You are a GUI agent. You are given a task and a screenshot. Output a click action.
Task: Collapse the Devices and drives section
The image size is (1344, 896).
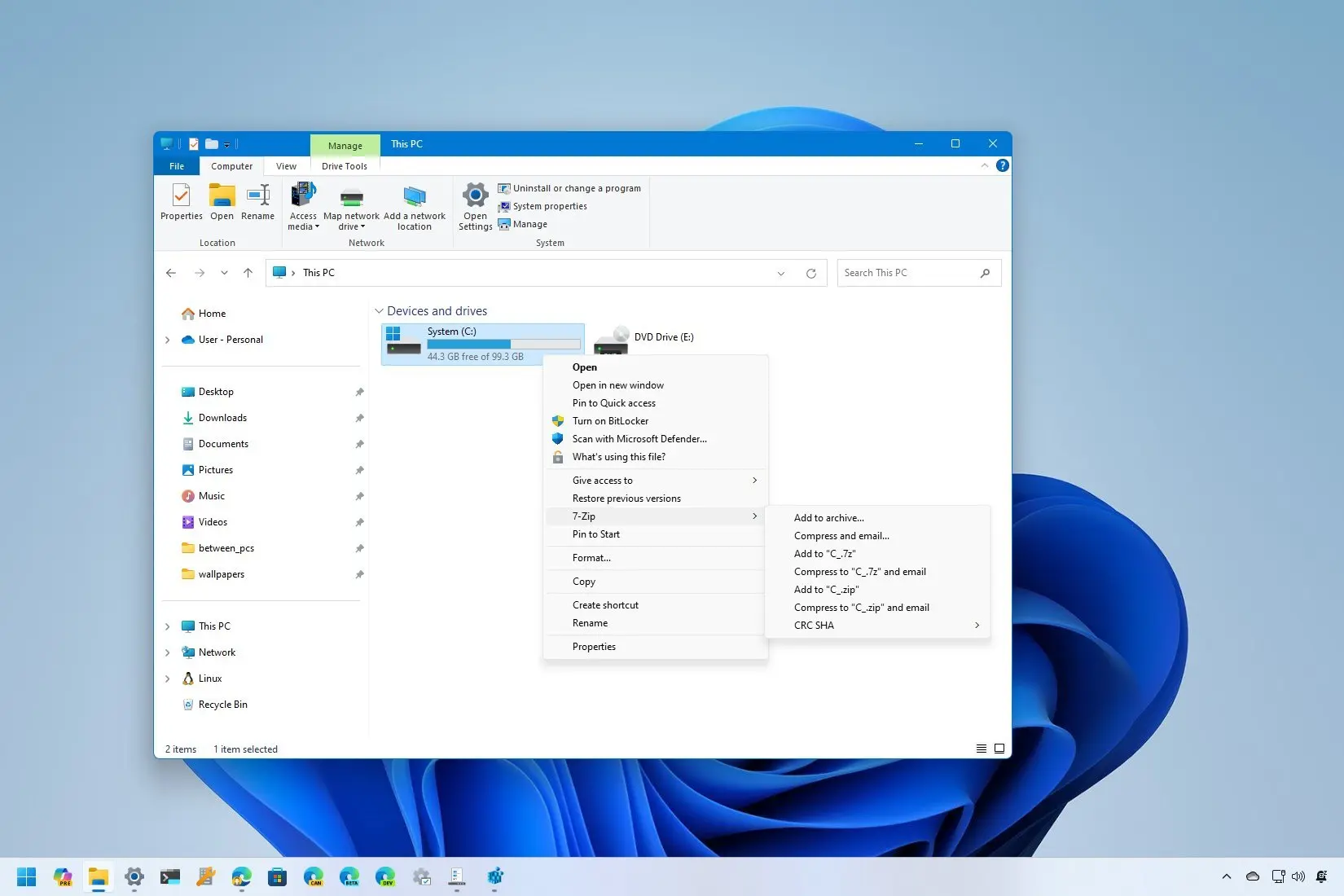coord(379,310)
